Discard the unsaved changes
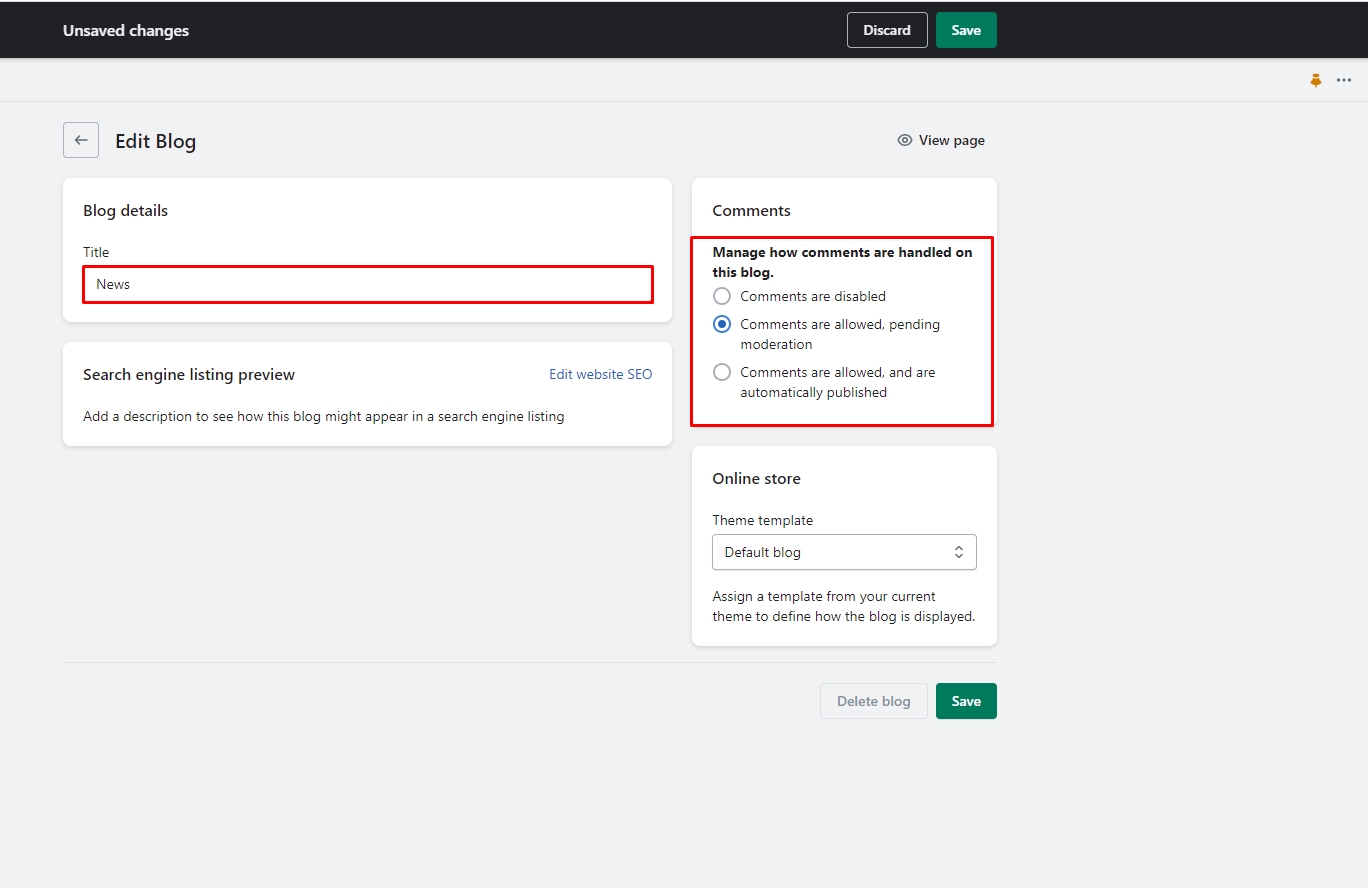Image resolution: width=1368 pixels, height=888 pixels. (x=887, y=30)
